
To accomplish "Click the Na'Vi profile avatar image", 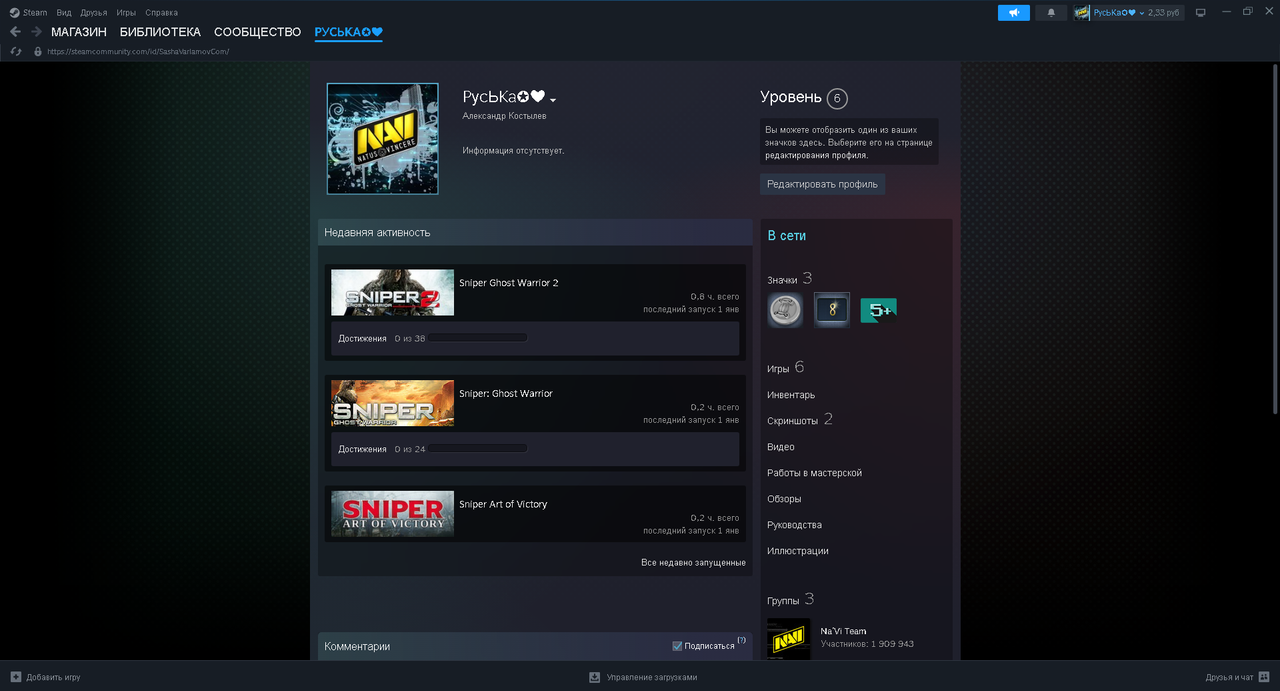I will (383, 138).
